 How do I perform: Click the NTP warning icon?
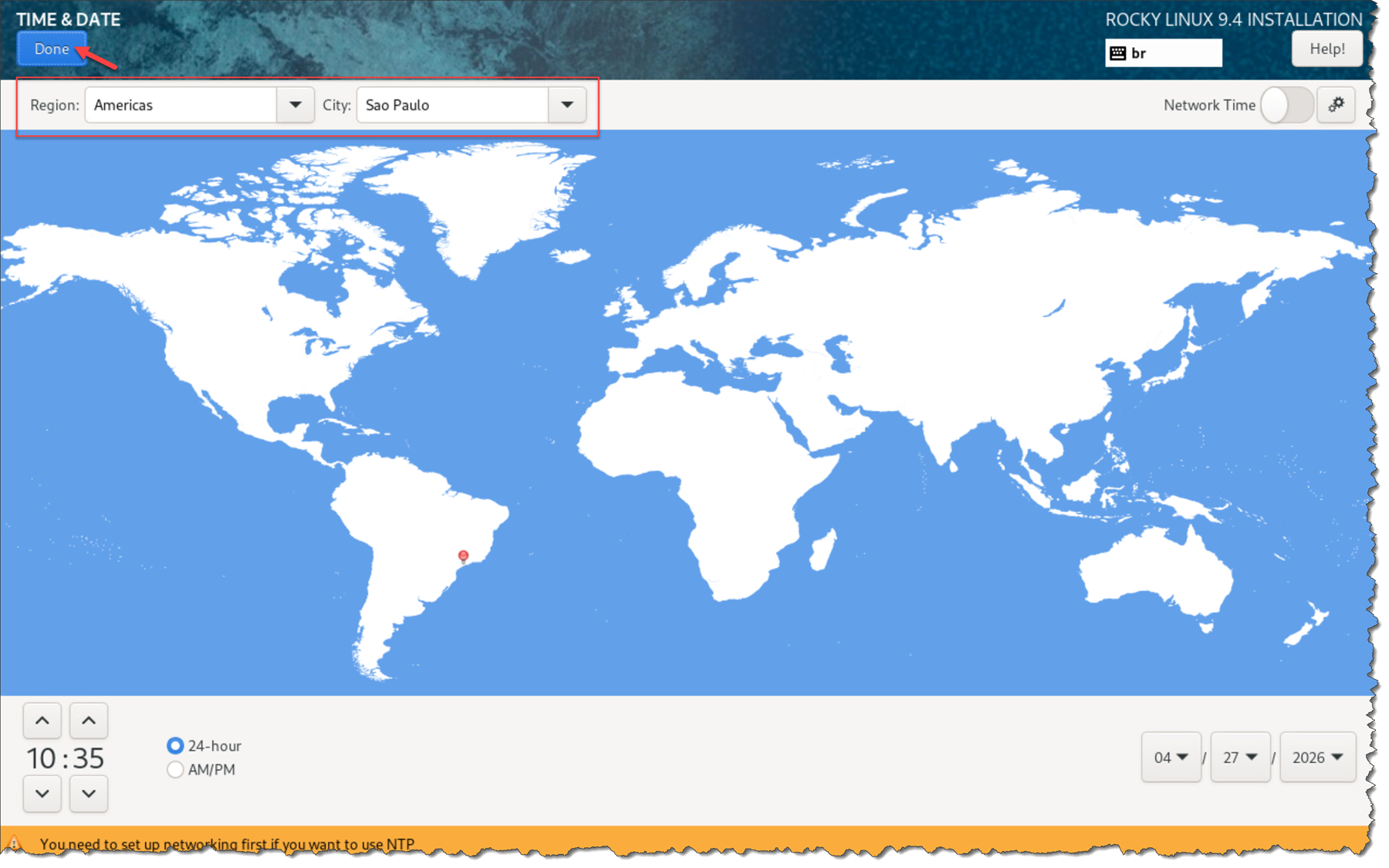coord(14,843)
